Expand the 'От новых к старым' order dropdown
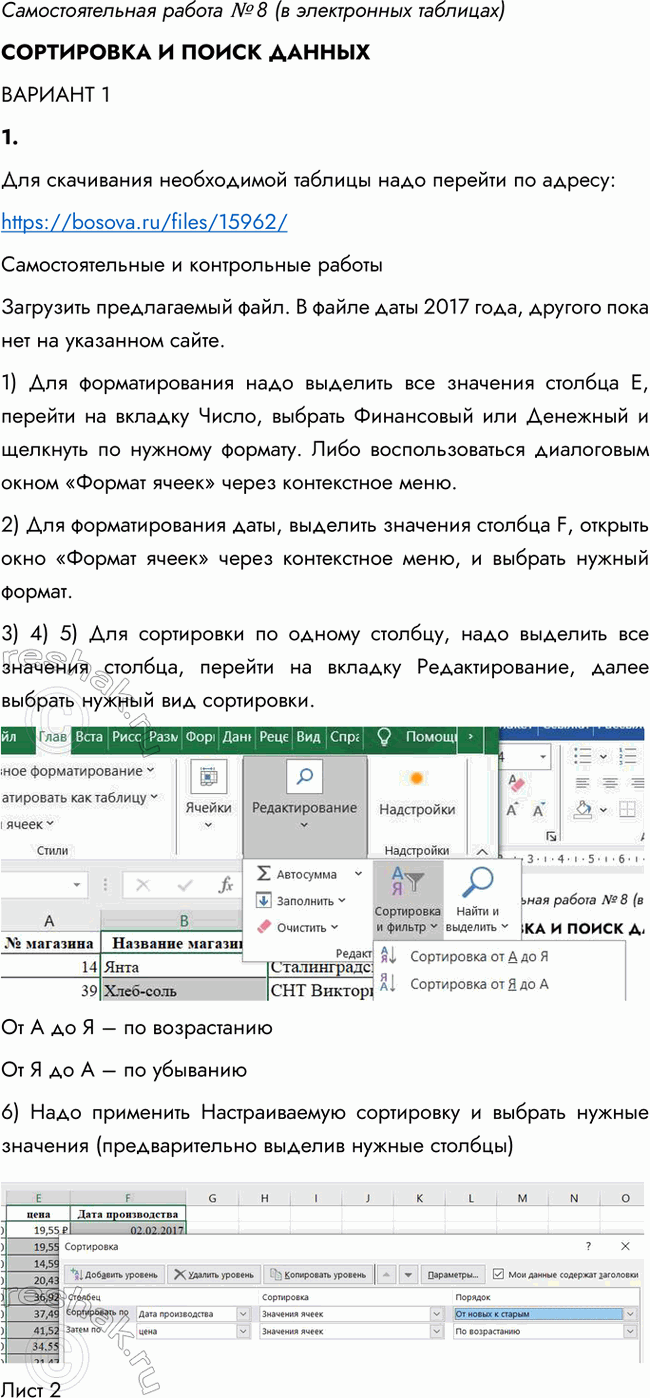Viewport: 650px width, 1398px height. point(630,1314)
